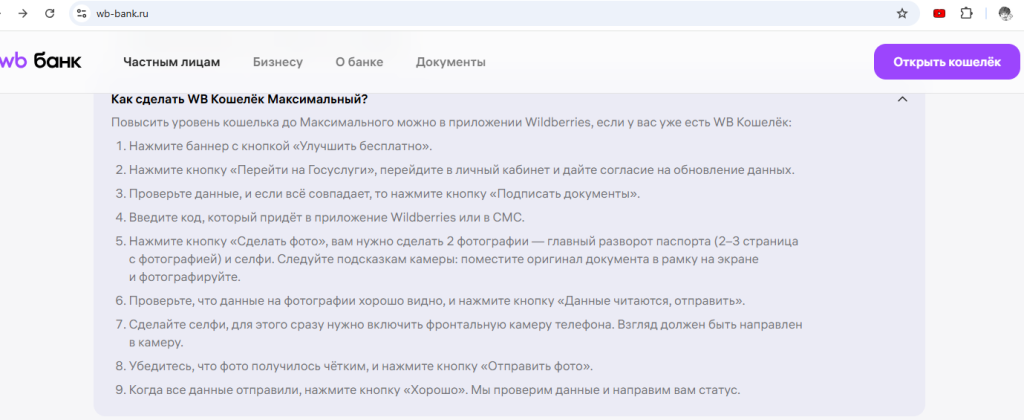Click the heading «Как сделать WB Кошелёк Максимальный?»
Image resolution: width=1024 pixels, height=420 pixels.
click(x=239, y=99)
